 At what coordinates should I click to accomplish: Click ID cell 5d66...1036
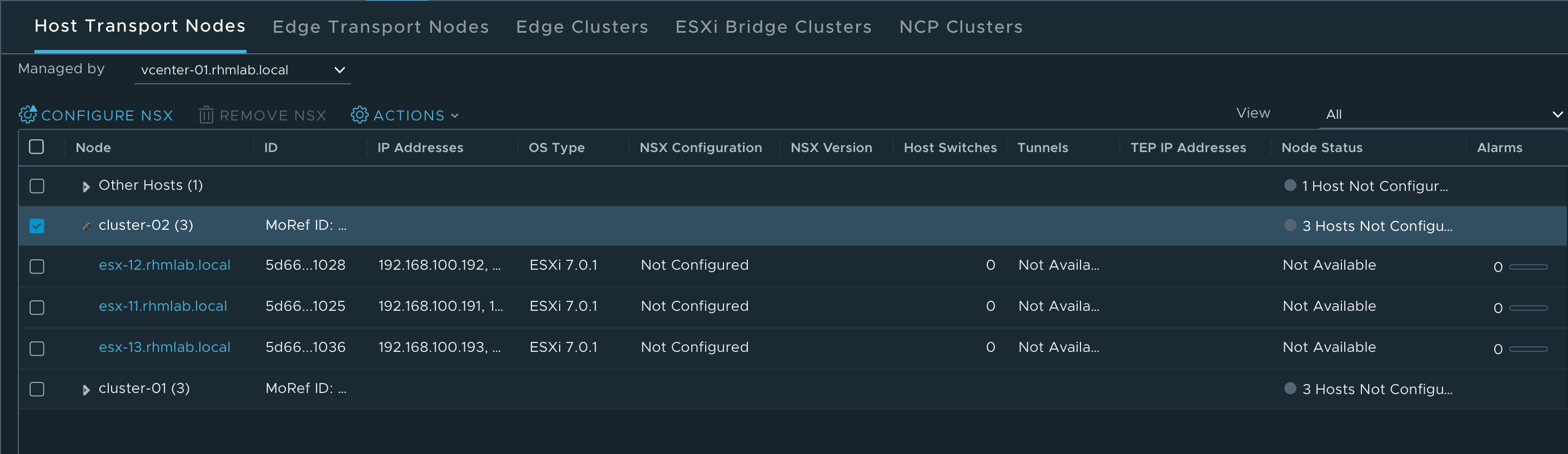[x=305, y=347]
